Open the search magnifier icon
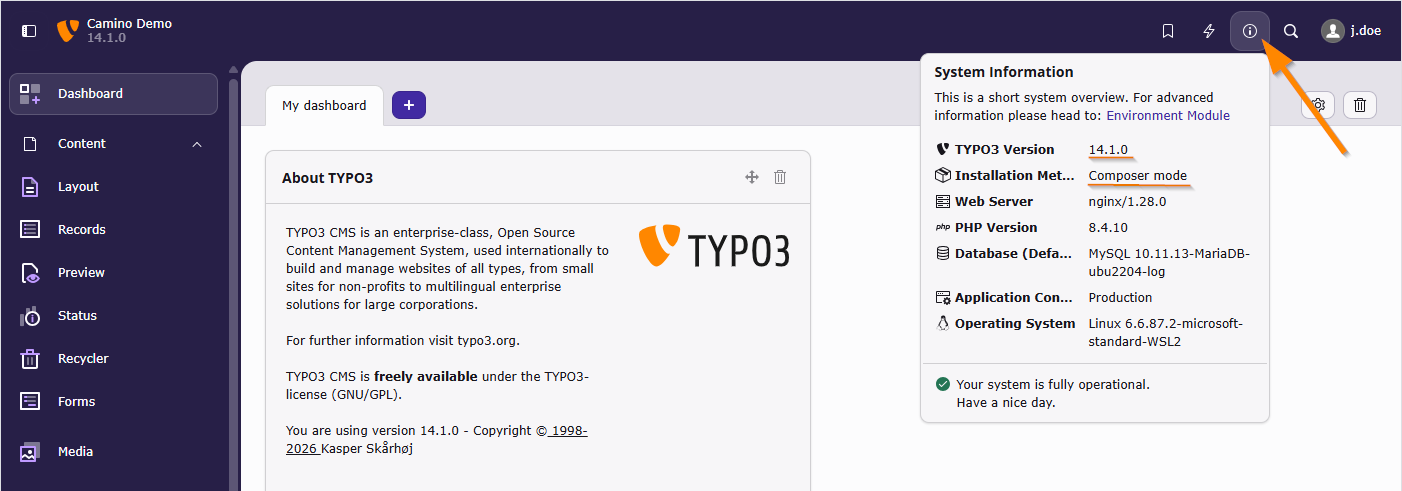 pyautogui.click(x=1291, y=31)
